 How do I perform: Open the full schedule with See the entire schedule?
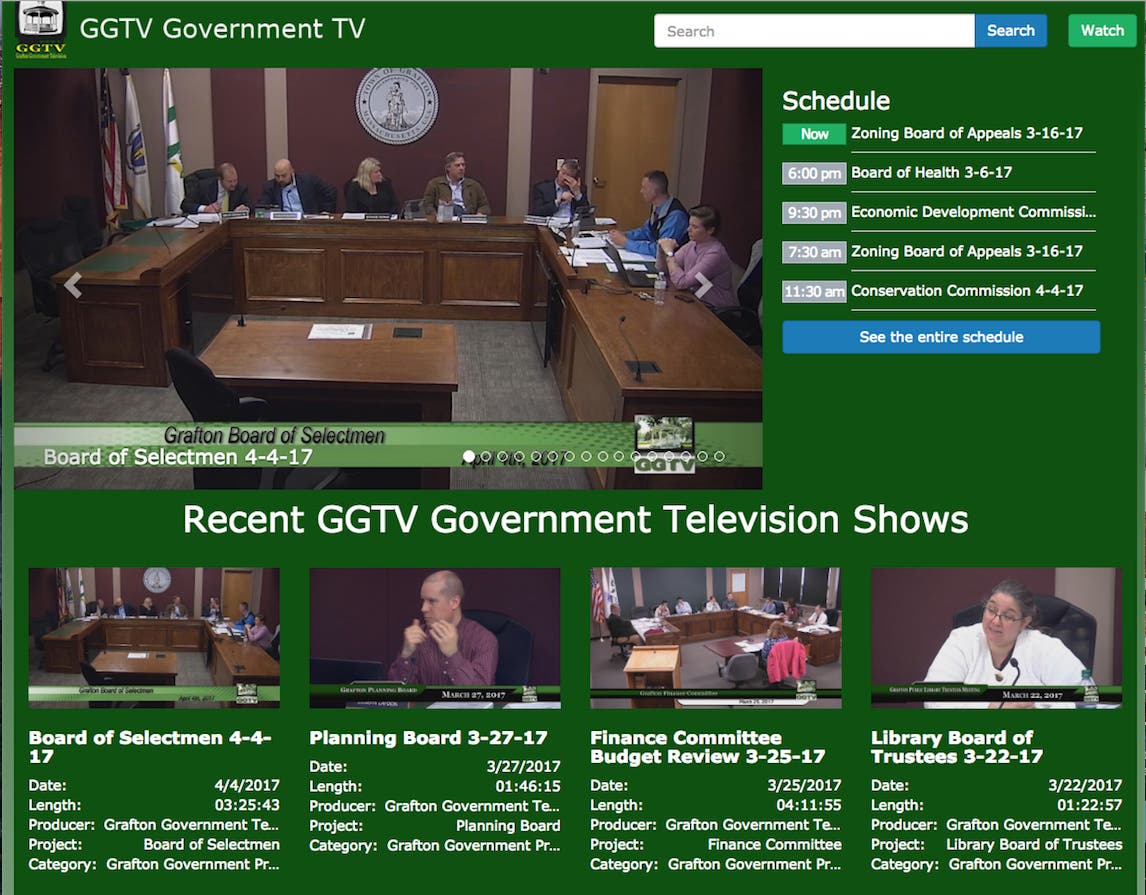pyautogui.click(x=940, y=337)
